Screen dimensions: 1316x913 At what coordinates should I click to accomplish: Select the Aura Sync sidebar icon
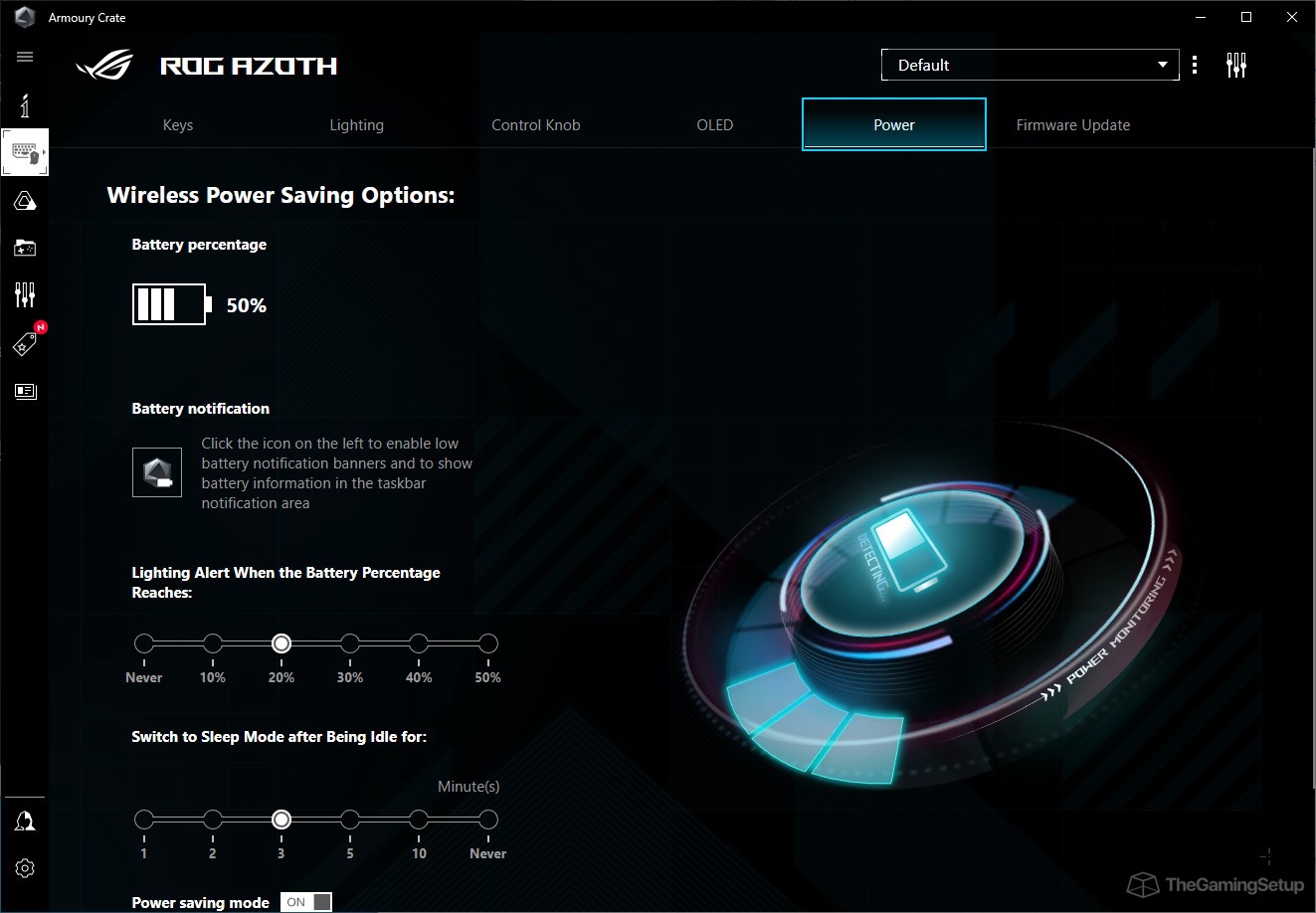pos(25,200)
